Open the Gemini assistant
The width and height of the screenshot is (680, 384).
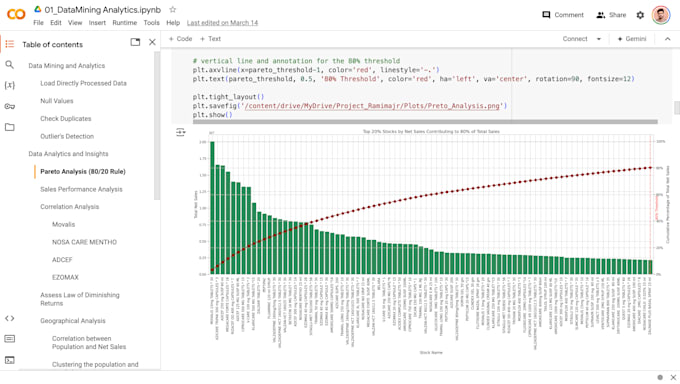[x=632, y=39]
